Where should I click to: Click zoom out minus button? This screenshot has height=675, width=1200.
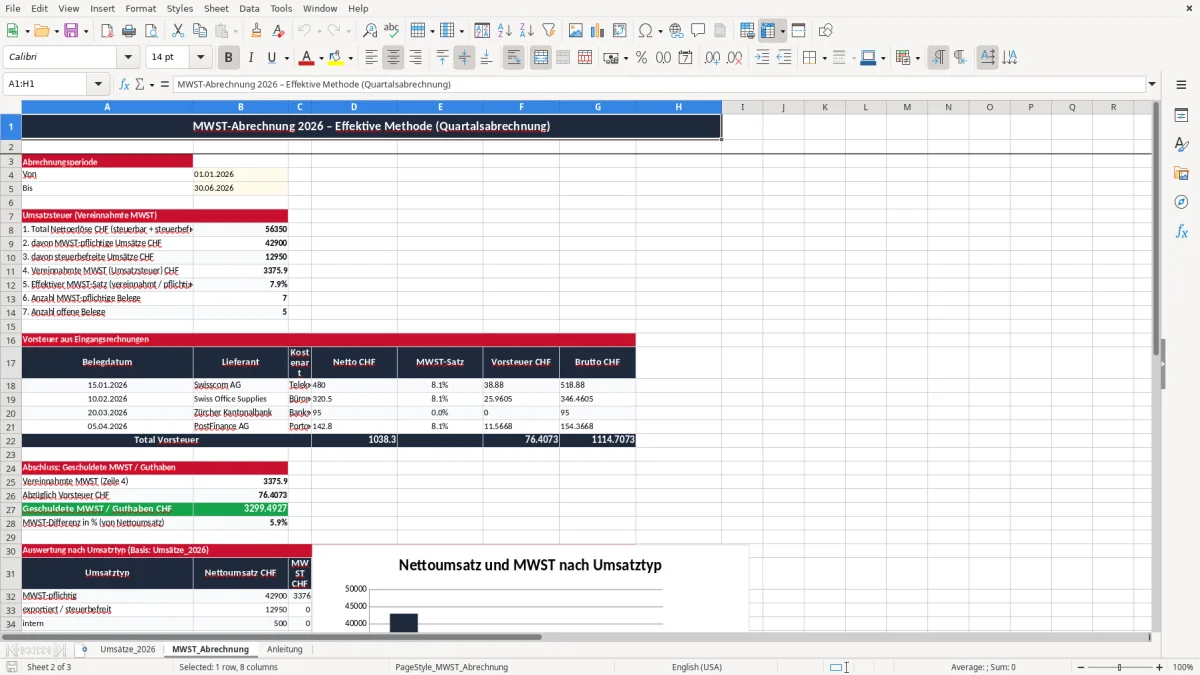point(1079,667)
